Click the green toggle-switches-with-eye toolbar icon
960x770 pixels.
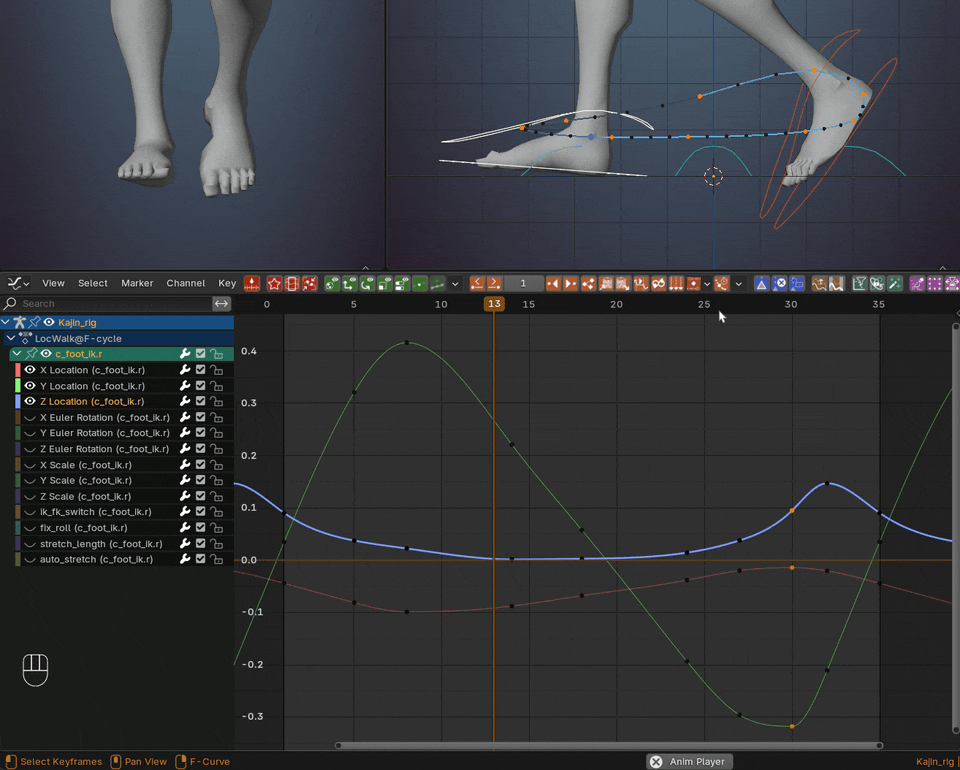[x=402, y=283]
